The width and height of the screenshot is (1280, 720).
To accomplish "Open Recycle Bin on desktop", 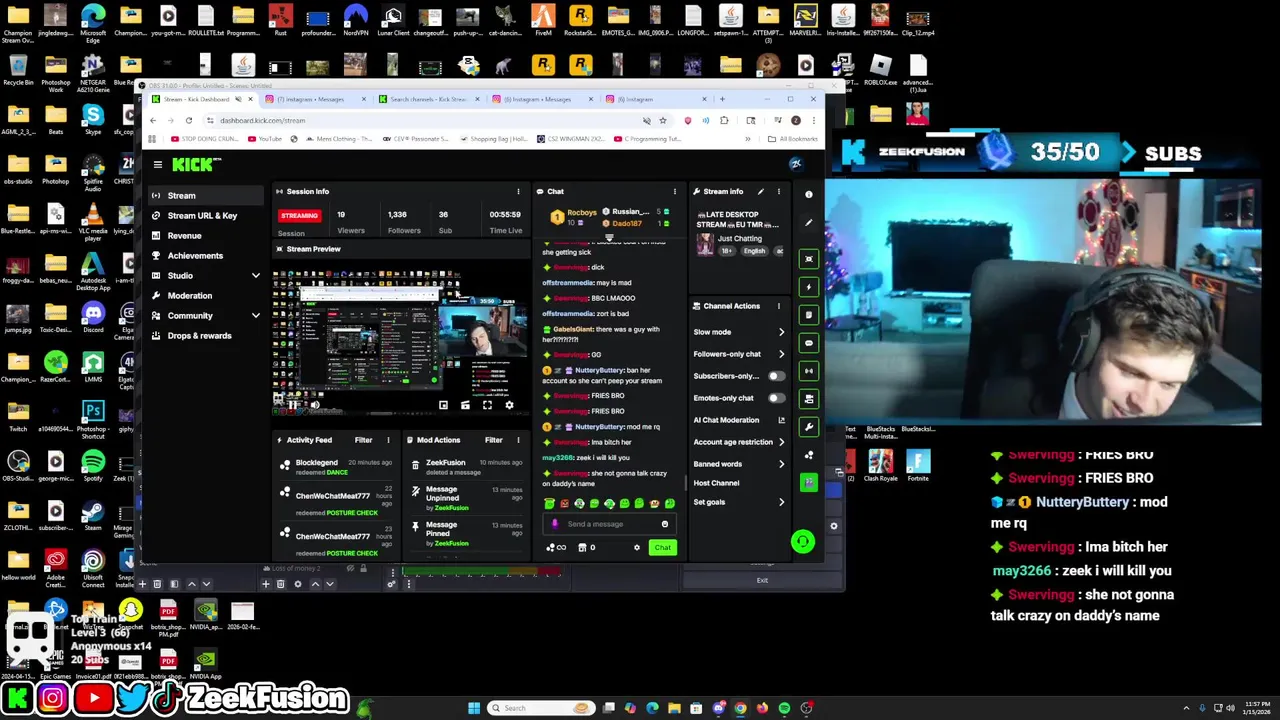I will click(18, 70).
